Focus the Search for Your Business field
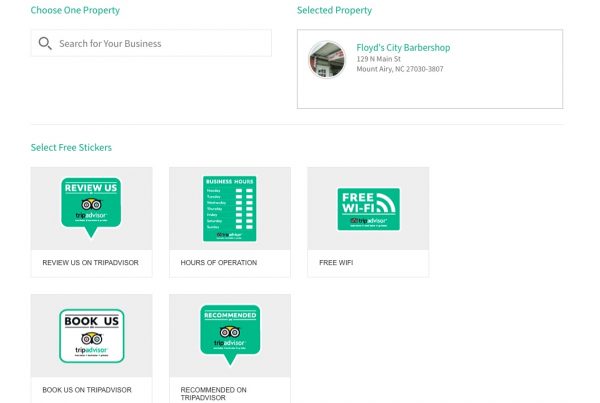The width and height of the screenshot is (600, 403). (x=151, y=43)
